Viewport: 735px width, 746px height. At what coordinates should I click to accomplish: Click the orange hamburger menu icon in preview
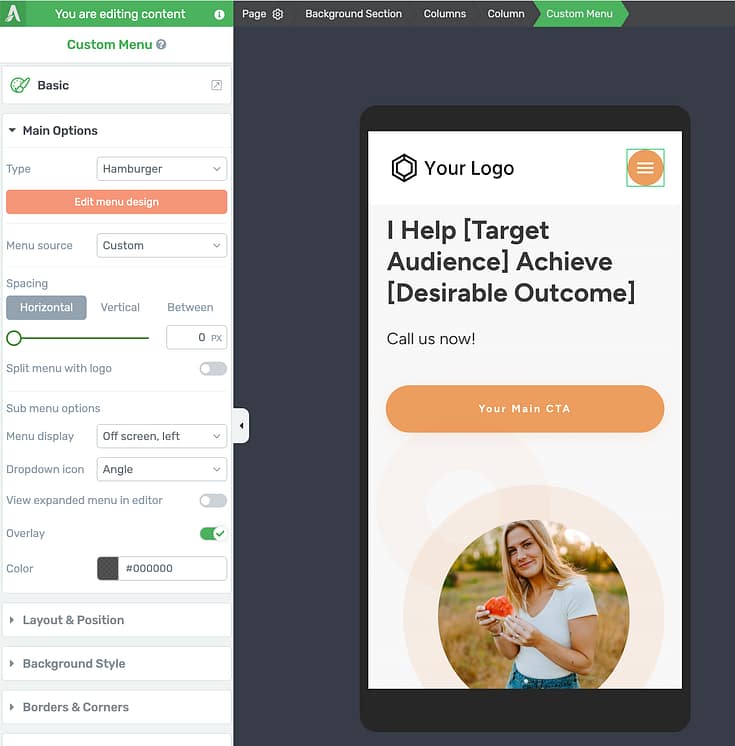645,167
